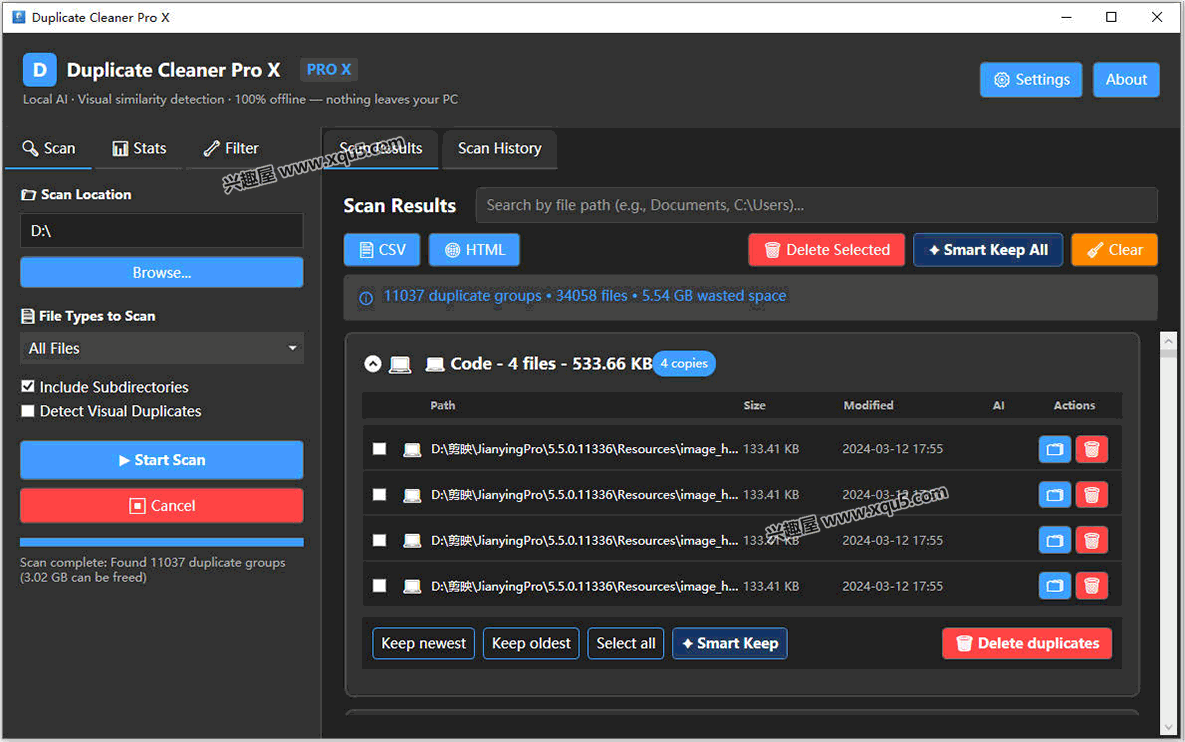Viewport: 1185px width, 742px height.
Task: Delete duplicates in Code group
Action: coord(1026,643)
